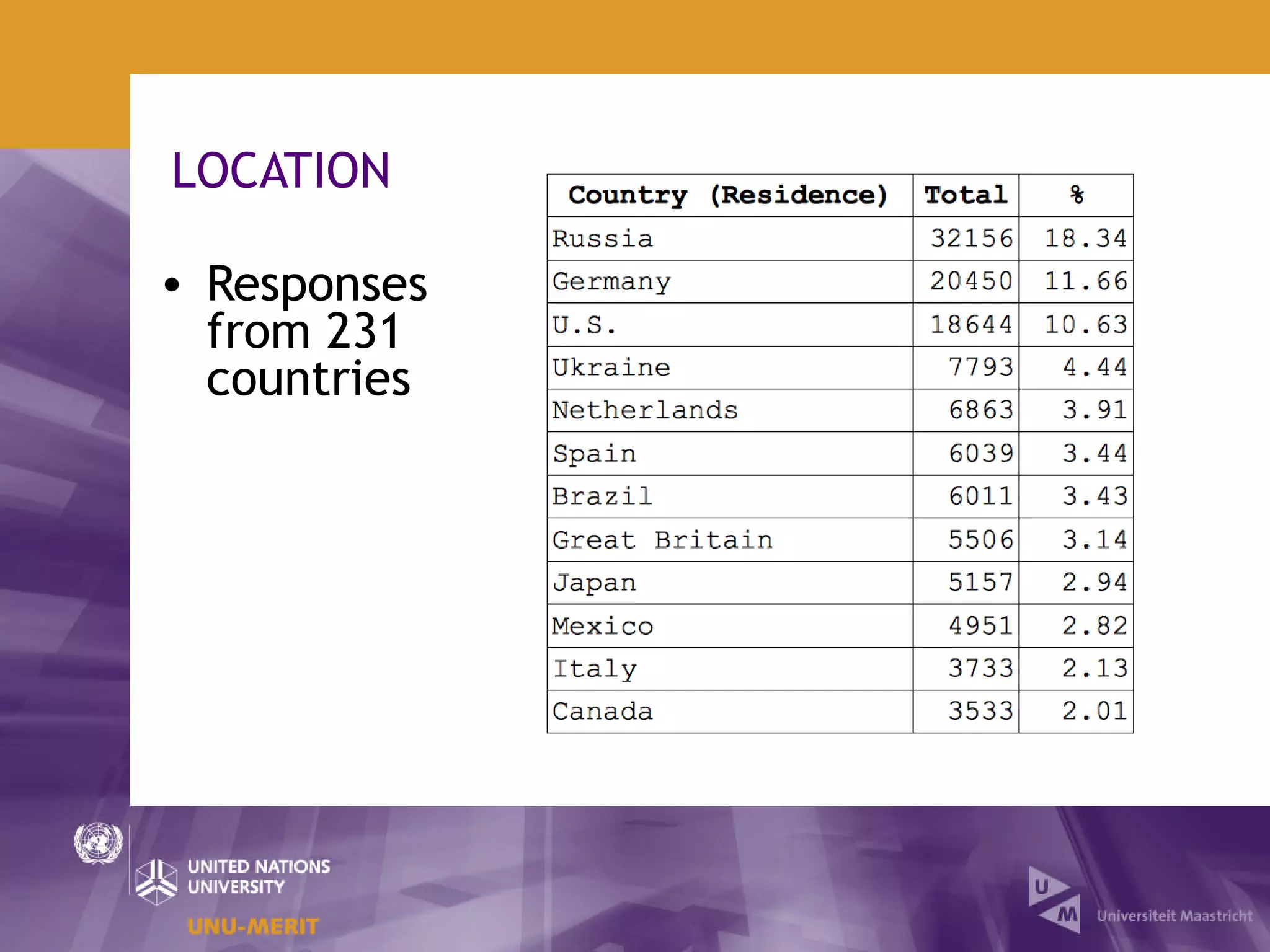This screenshot has height=952, width=1270.
Task: Select the Russia country cell
Action: (x=729, y=239)
